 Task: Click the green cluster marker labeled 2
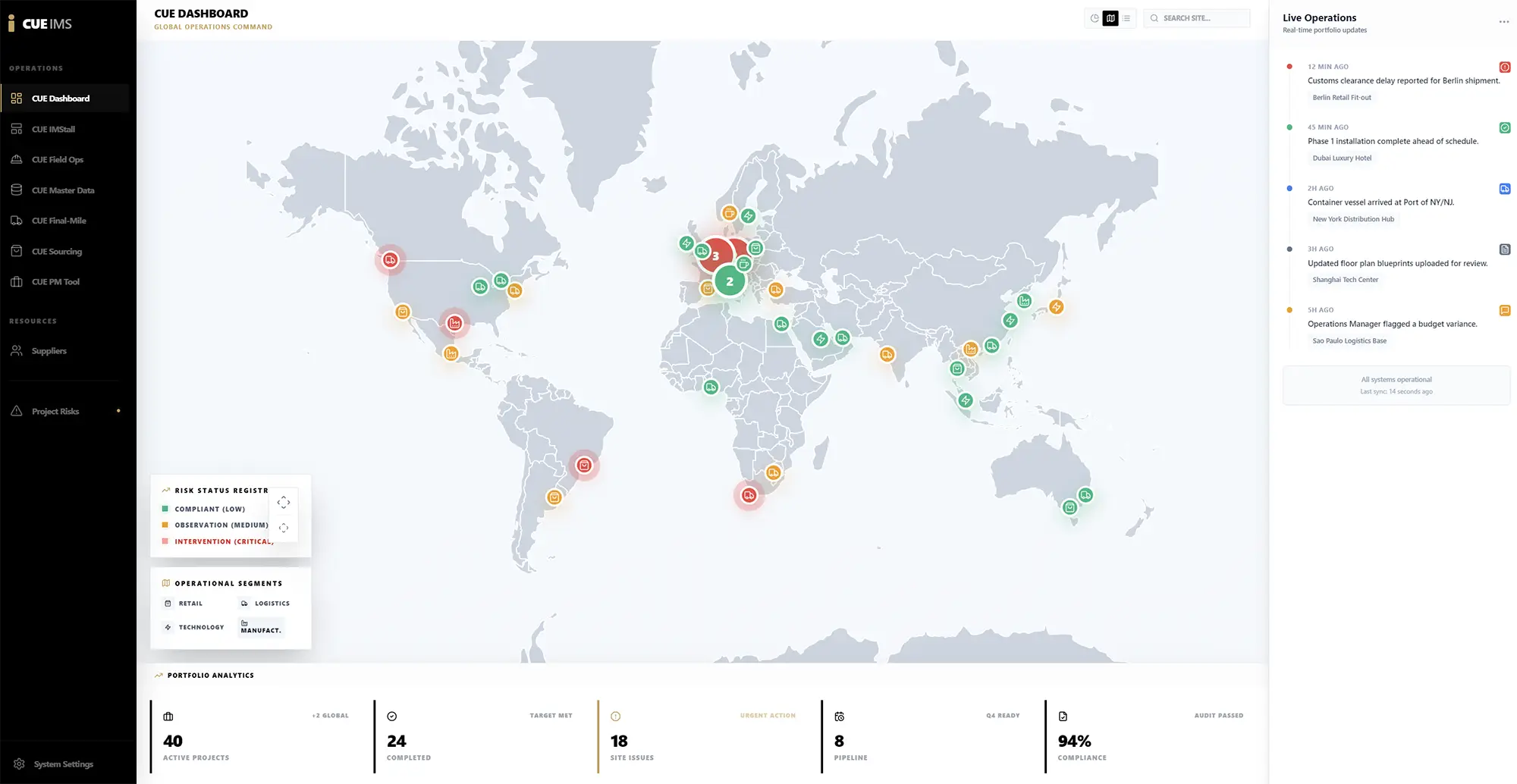[730, 281]
